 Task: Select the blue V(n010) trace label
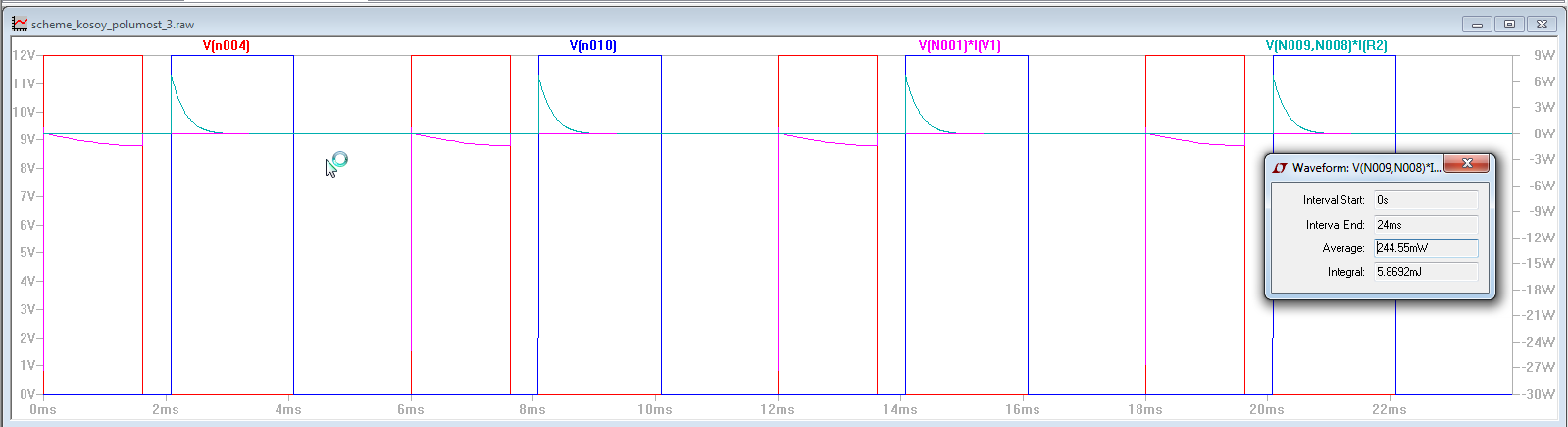point(592,45)
